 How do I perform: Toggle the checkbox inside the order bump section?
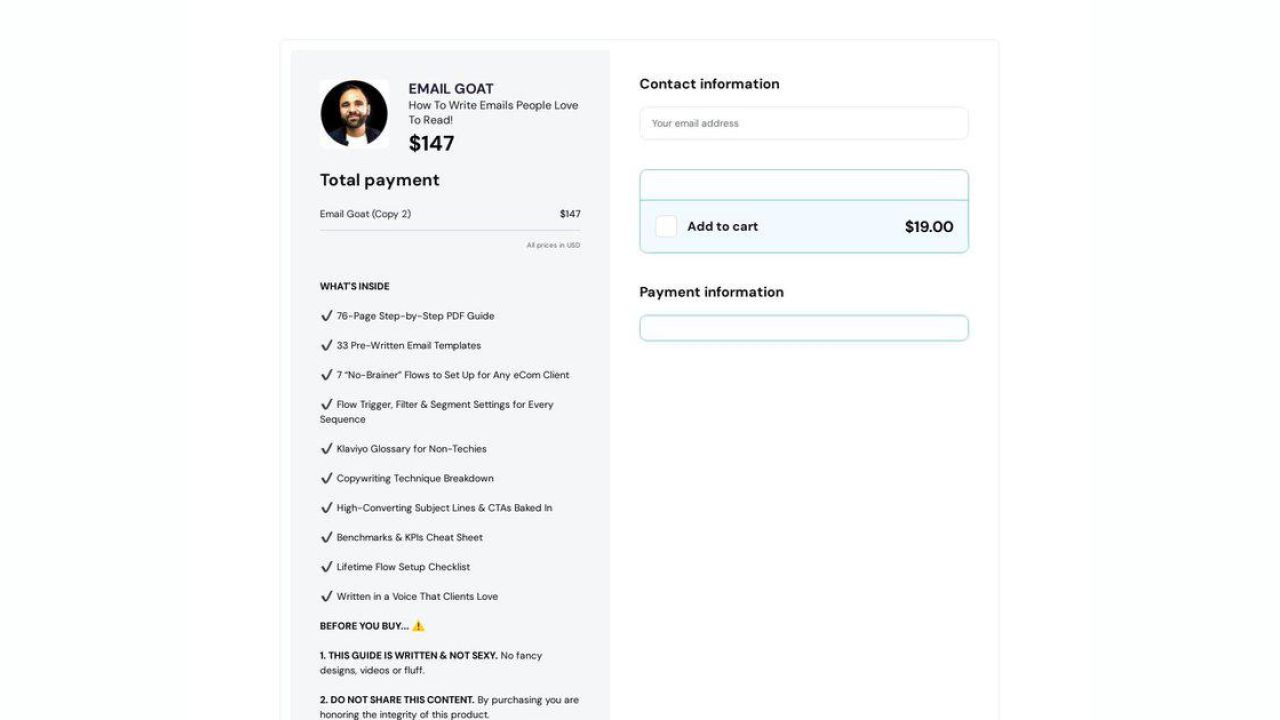(666, 226)
